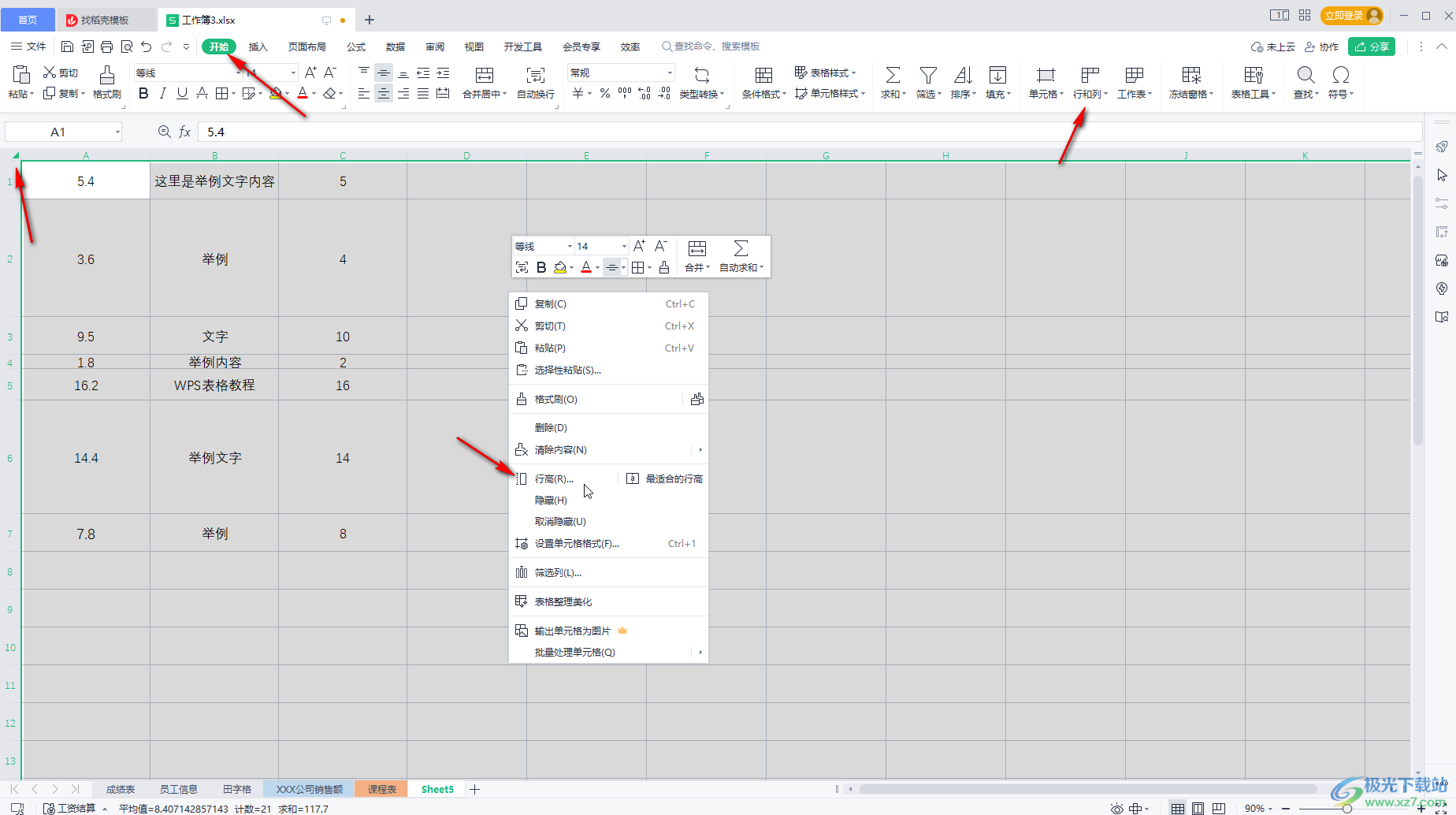The width and height of the screenshot is (1456, 815).
Task: Click the font color red A swatch in ribbon
Action: (x=303, y=94)
